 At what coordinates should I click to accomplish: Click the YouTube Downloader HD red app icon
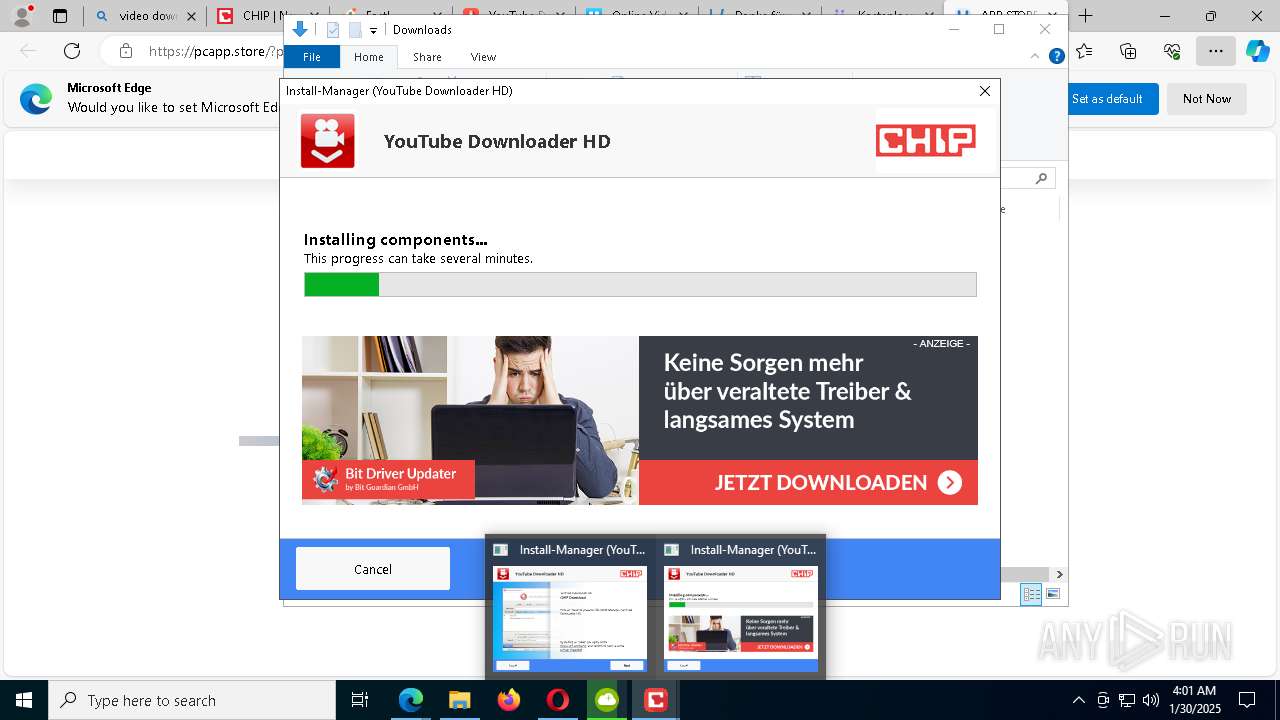(x=327, y=141)
